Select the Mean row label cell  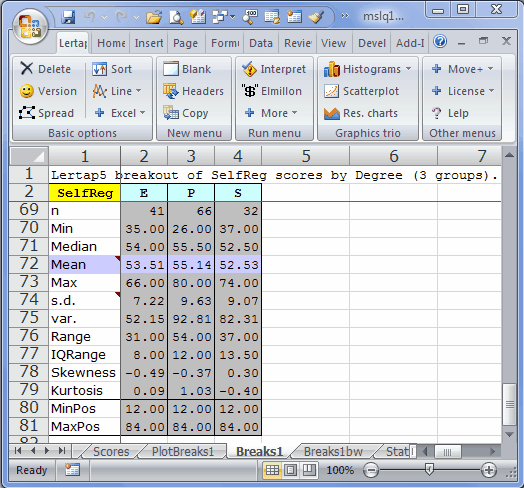click(x=85, y=265)
